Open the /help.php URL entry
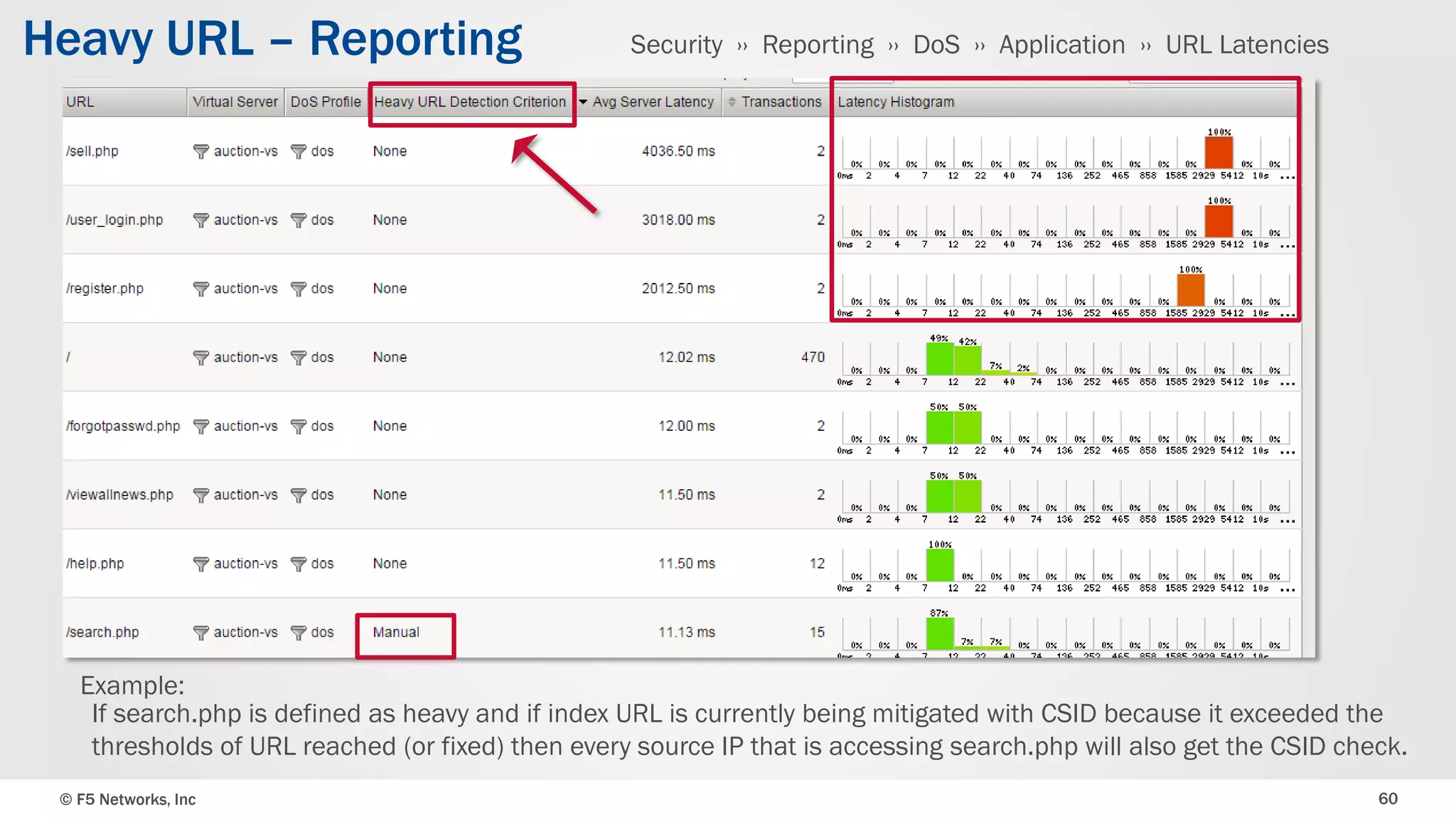 pyautogui.click(x=95, y=564)
